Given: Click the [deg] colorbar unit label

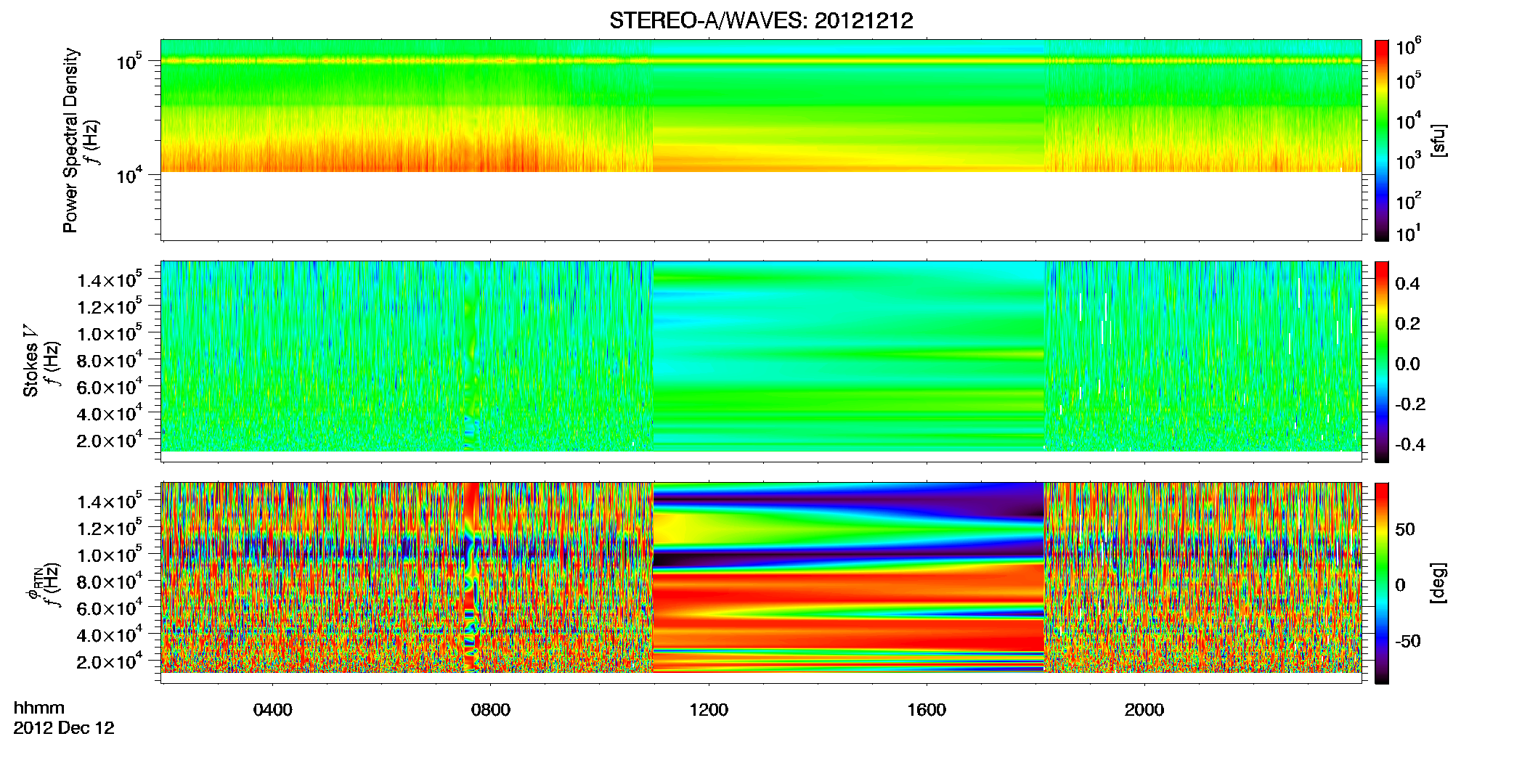Looking at the screenshot, I should tap(1438, 583).
